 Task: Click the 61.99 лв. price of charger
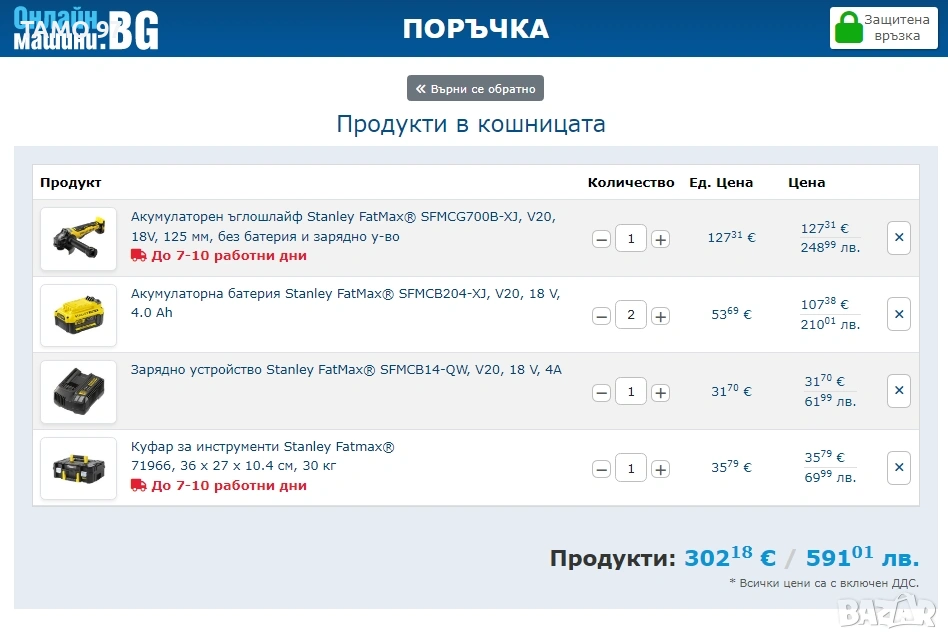coord(830,401)
